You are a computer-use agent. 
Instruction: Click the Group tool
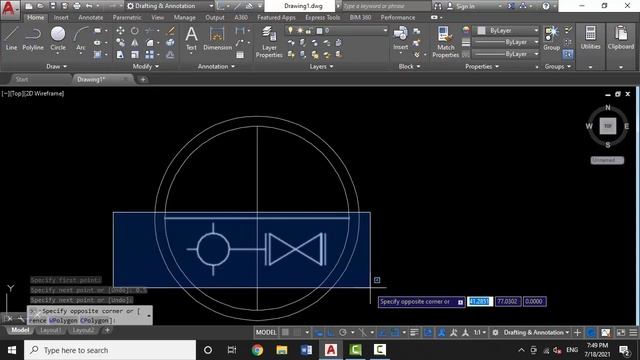coord(551,38)
